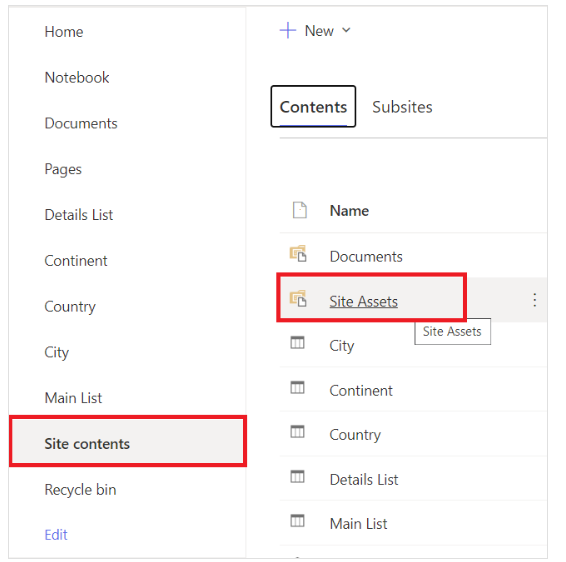Open the Site Assets link
This screenshot has width=566, height=562.
point(363,301)
